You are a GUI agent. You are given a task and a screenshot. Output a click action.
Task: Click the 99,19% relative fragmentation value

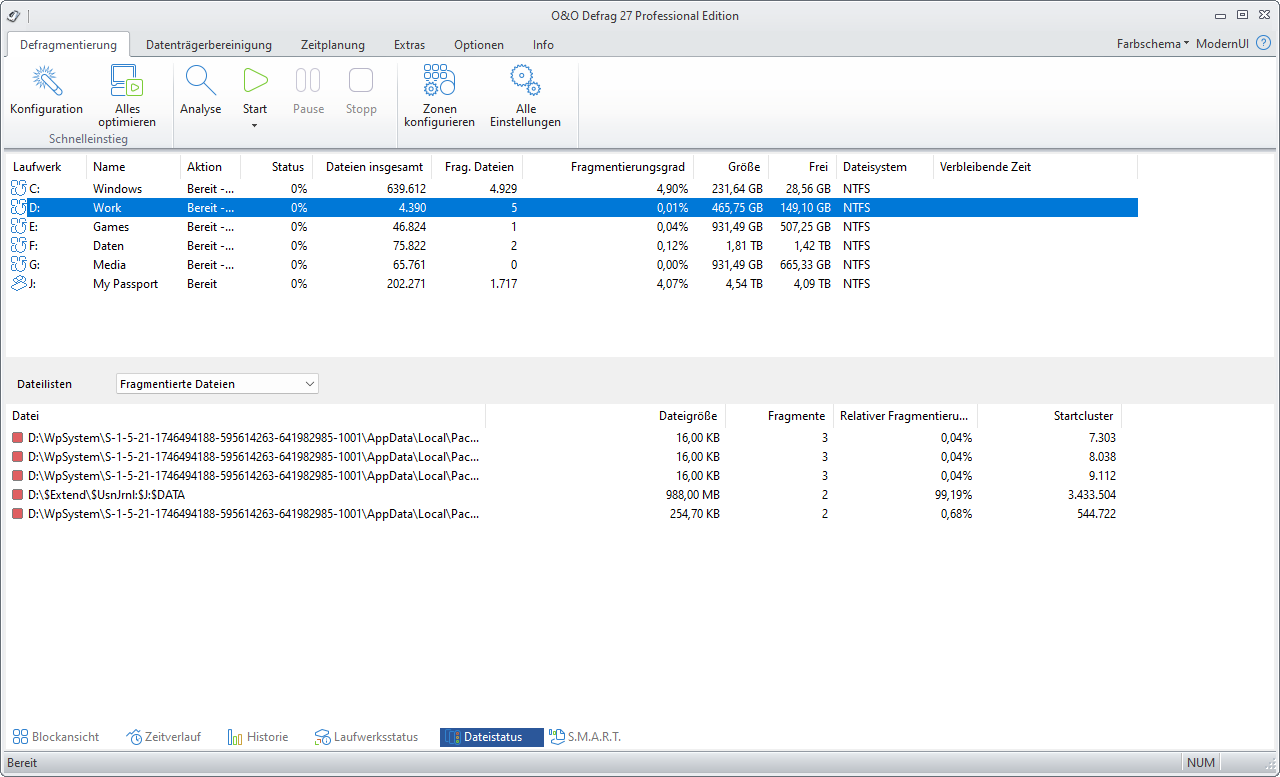click(951, 495)
